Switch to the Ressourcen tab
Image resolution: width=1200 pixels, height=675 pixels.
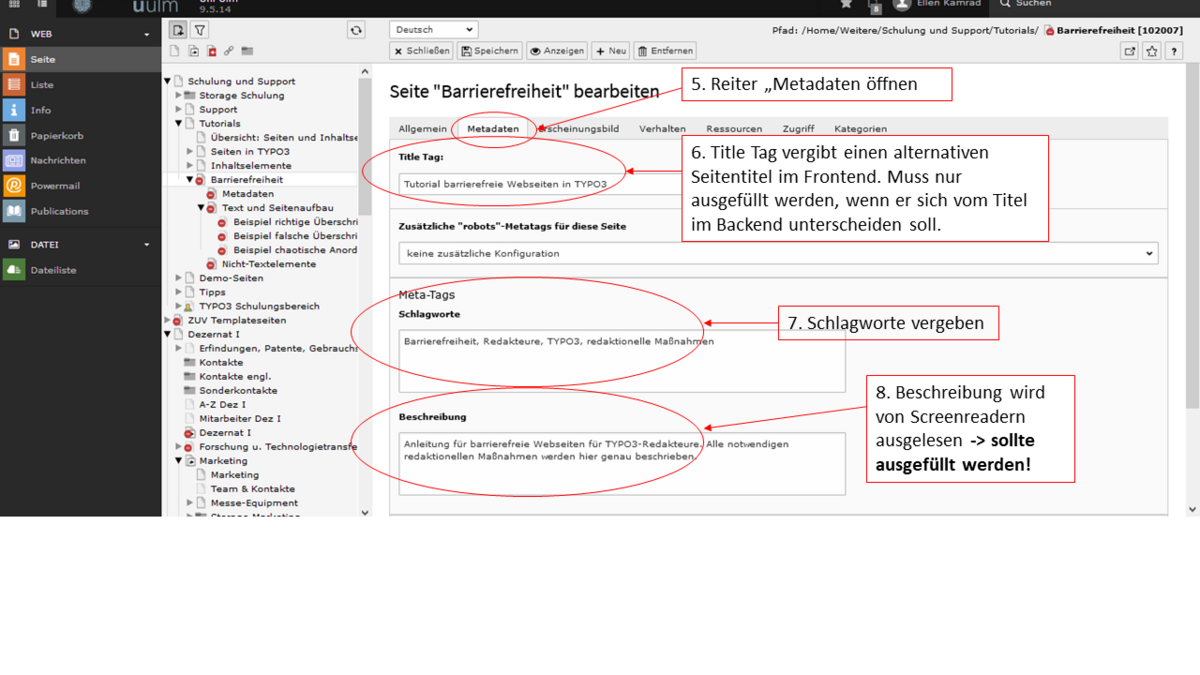click(734, 129)
